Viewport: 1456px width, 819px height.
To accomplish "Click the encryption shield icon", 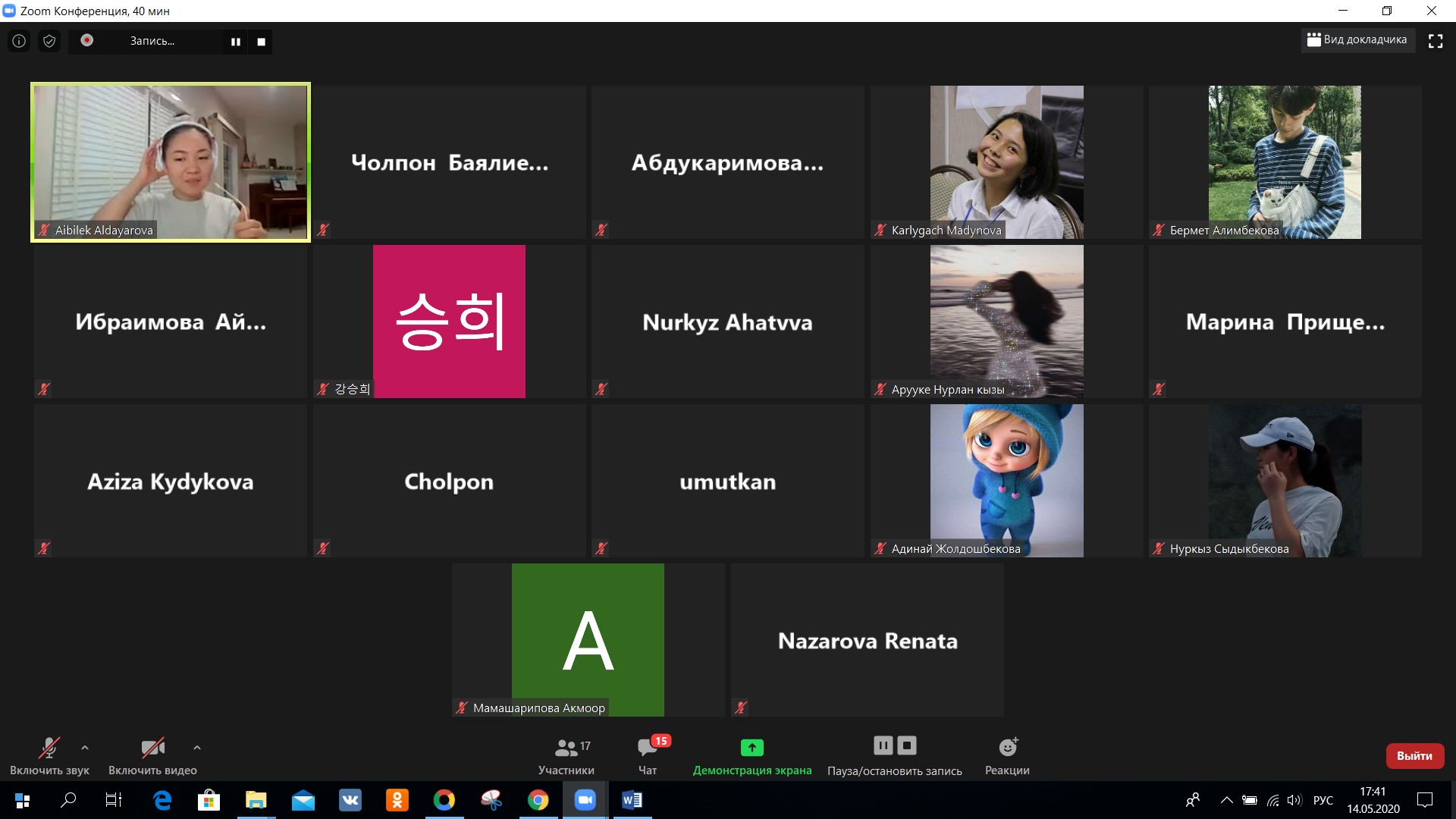I will [49, 41].
